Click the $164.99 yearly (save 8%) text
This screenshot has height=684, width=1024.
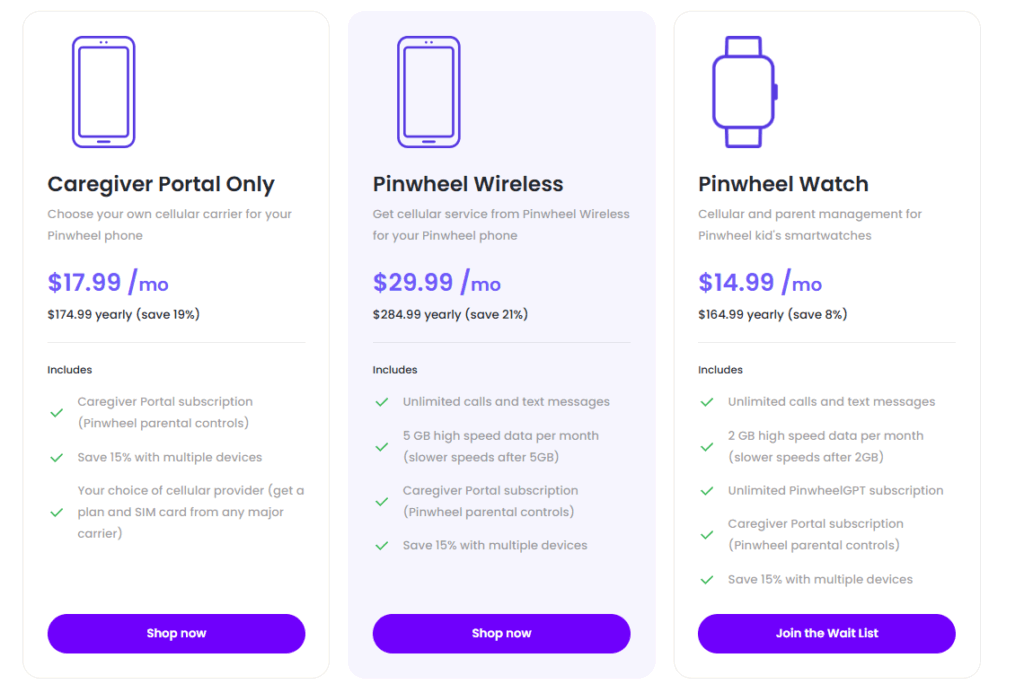coord(773,314)
